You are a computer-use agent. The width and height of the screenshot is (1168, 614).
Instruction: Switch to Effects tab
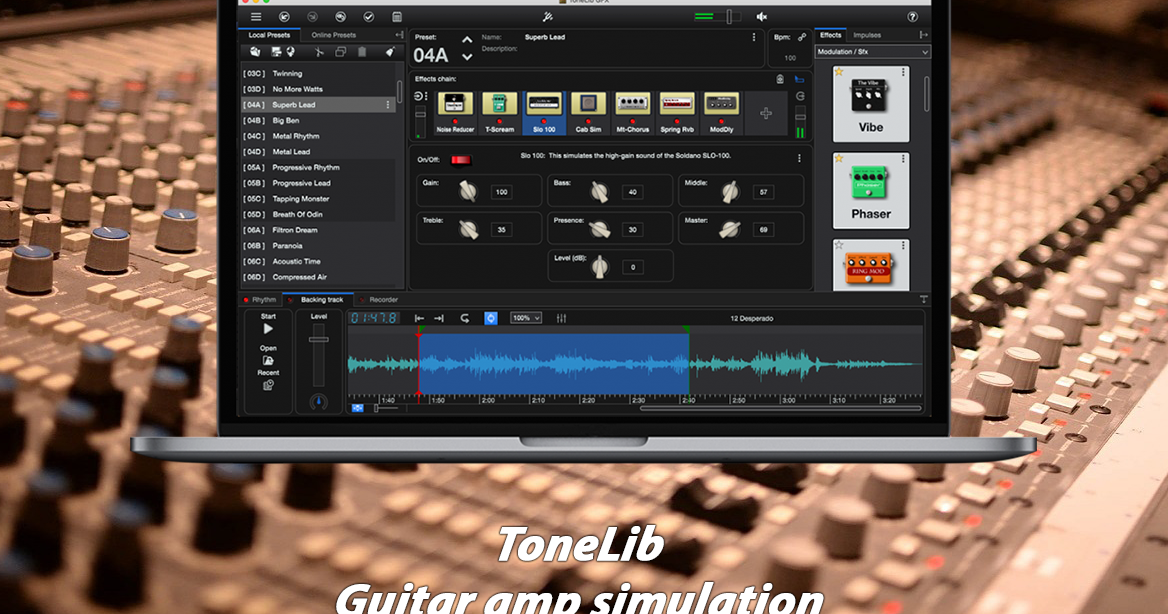[x=831, y=35]
